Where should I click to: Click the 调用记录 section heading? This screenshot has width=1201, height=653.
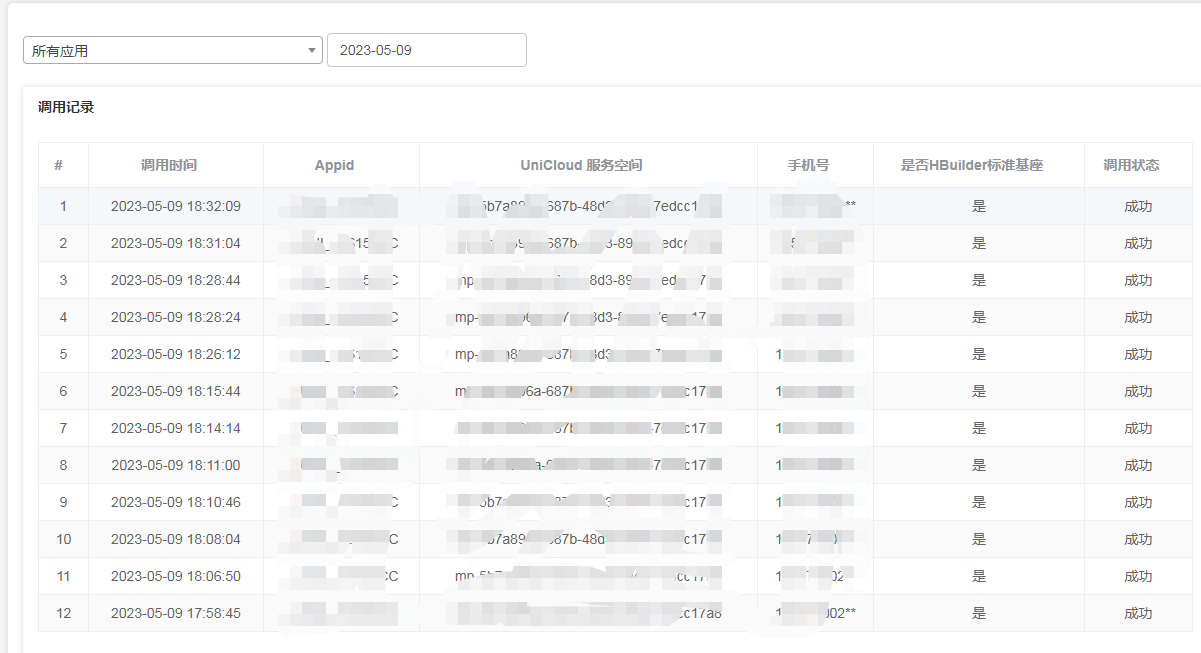pos(66,107)
